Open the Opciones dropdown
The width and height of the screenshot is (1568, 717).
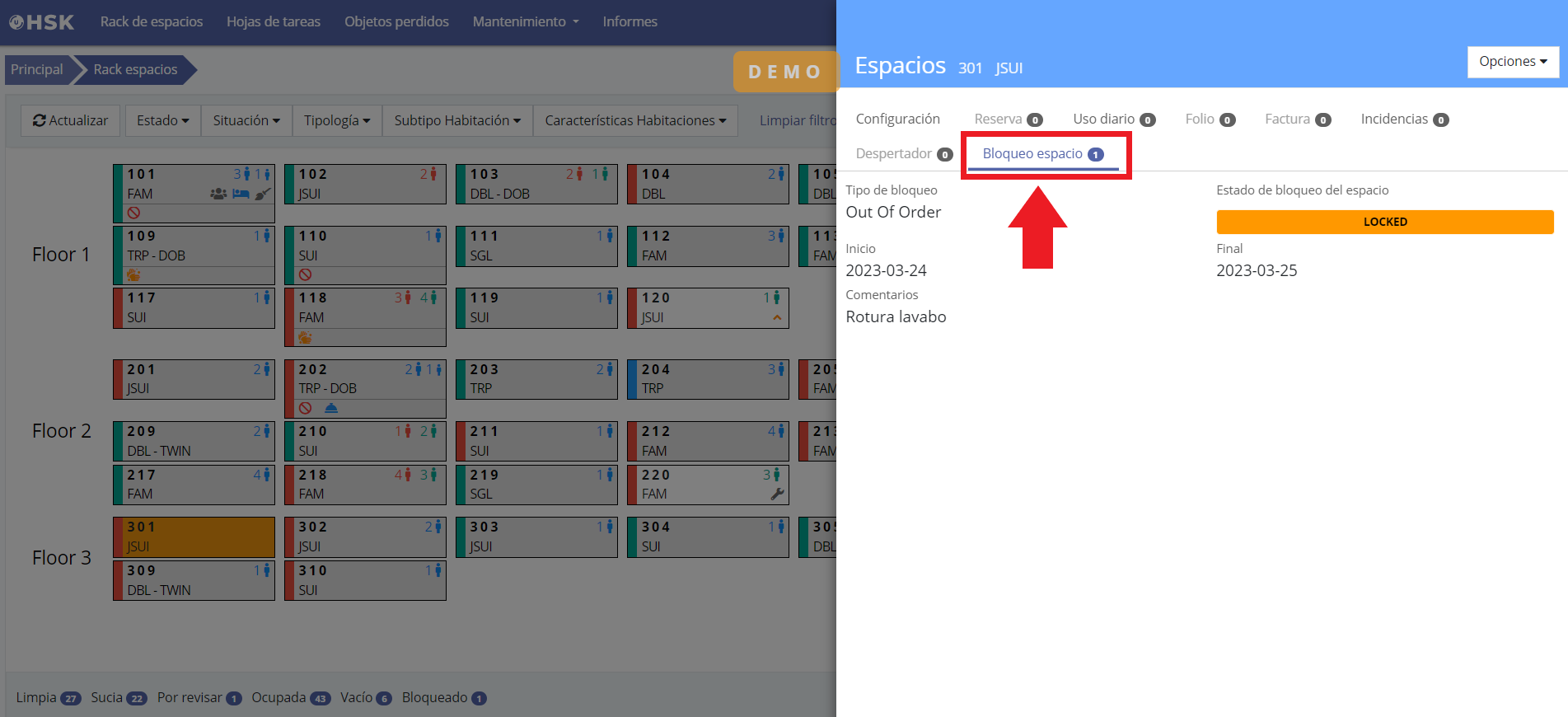pyautogui.click(x=1512, y=62)
